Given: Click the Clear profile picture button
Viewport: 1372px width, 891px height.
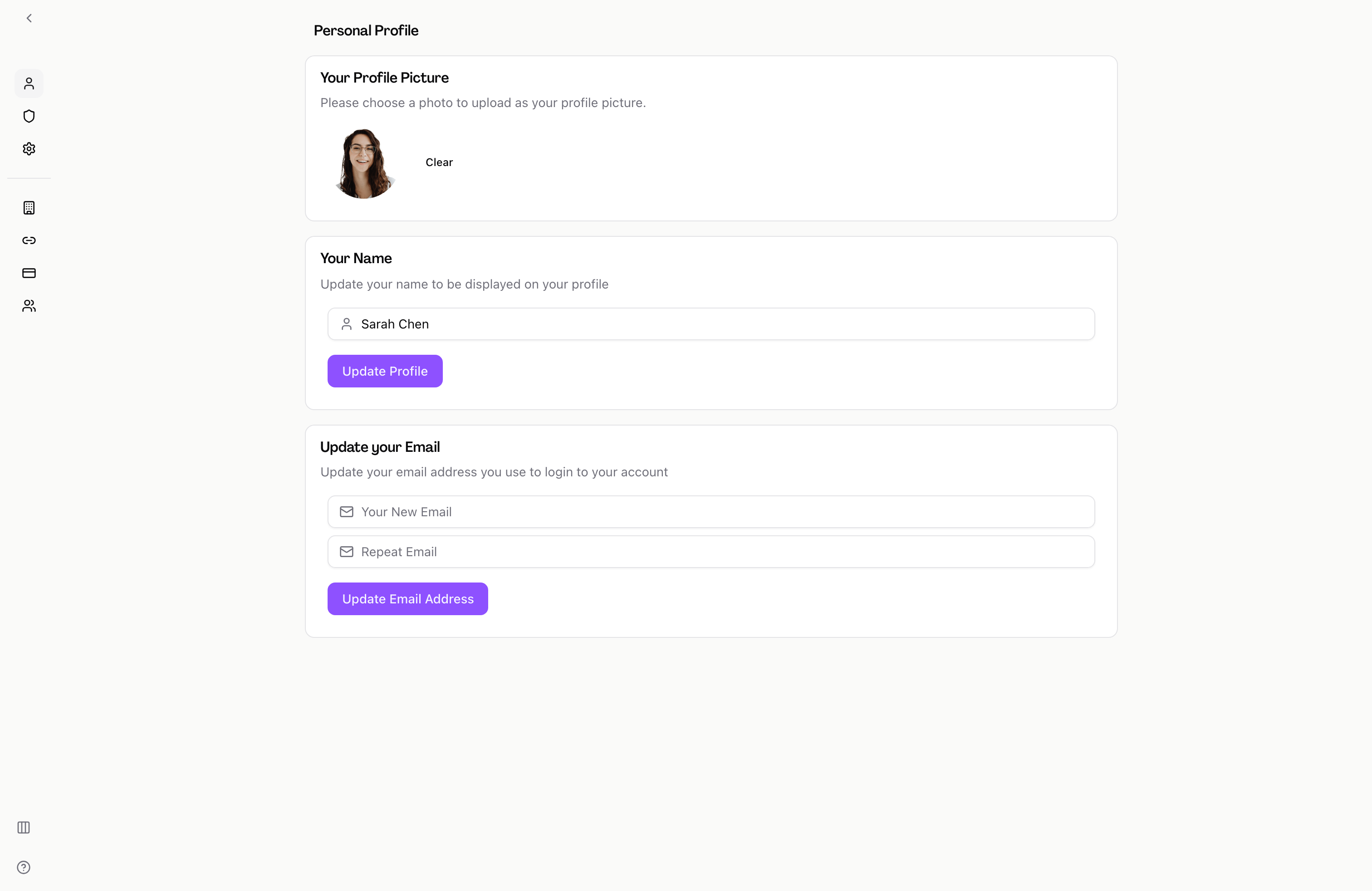Looking at the screenshot, I should [x=439, y=162].
